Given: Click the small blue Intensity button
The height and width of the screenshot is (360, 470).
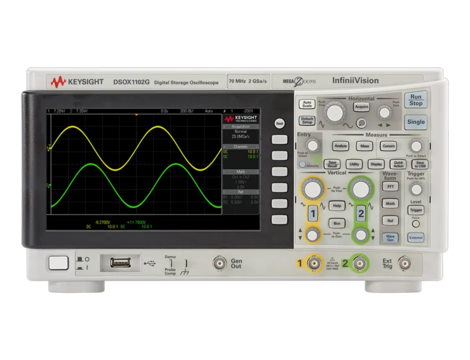Looking at the screenshot, I should [x=302, y=164].
